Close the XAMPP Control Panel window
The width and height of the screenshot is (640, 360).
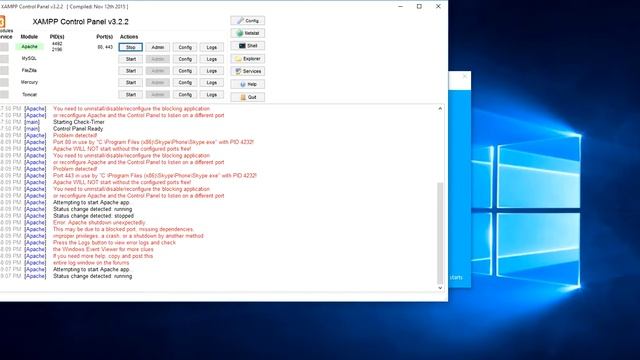[438, 7]
